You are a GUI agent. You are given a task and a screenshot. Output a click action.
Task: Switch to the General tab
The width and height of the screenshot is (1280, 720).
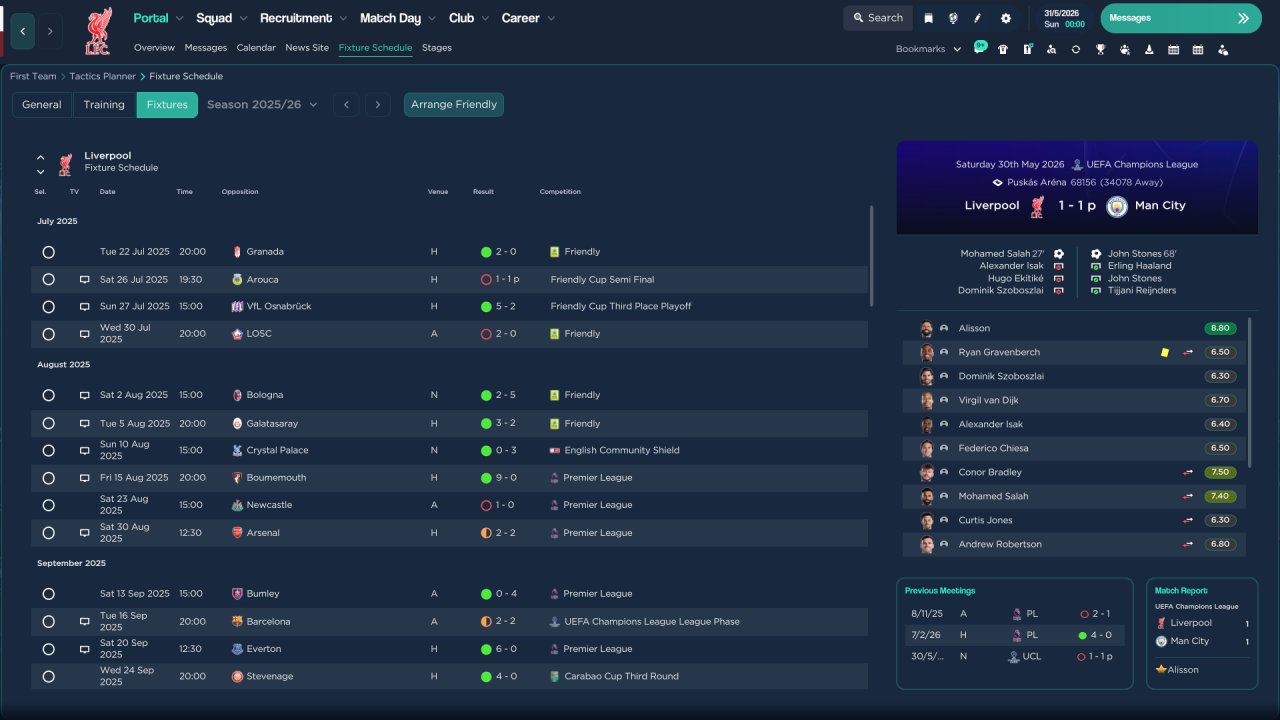click(42, 104)
